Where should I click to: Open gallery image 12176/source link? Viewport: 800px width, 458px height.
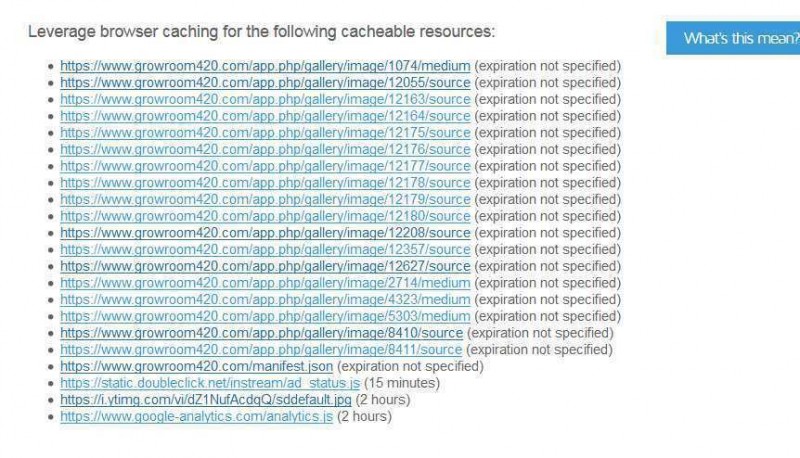click(265, 149)
